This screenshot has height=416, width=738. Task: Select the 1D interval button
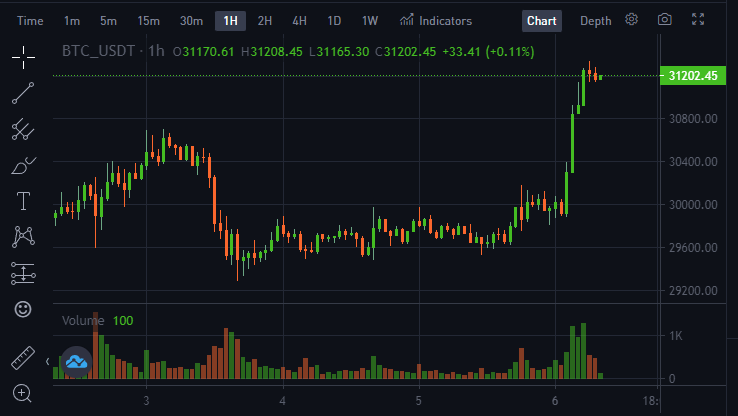coord(334,21)
